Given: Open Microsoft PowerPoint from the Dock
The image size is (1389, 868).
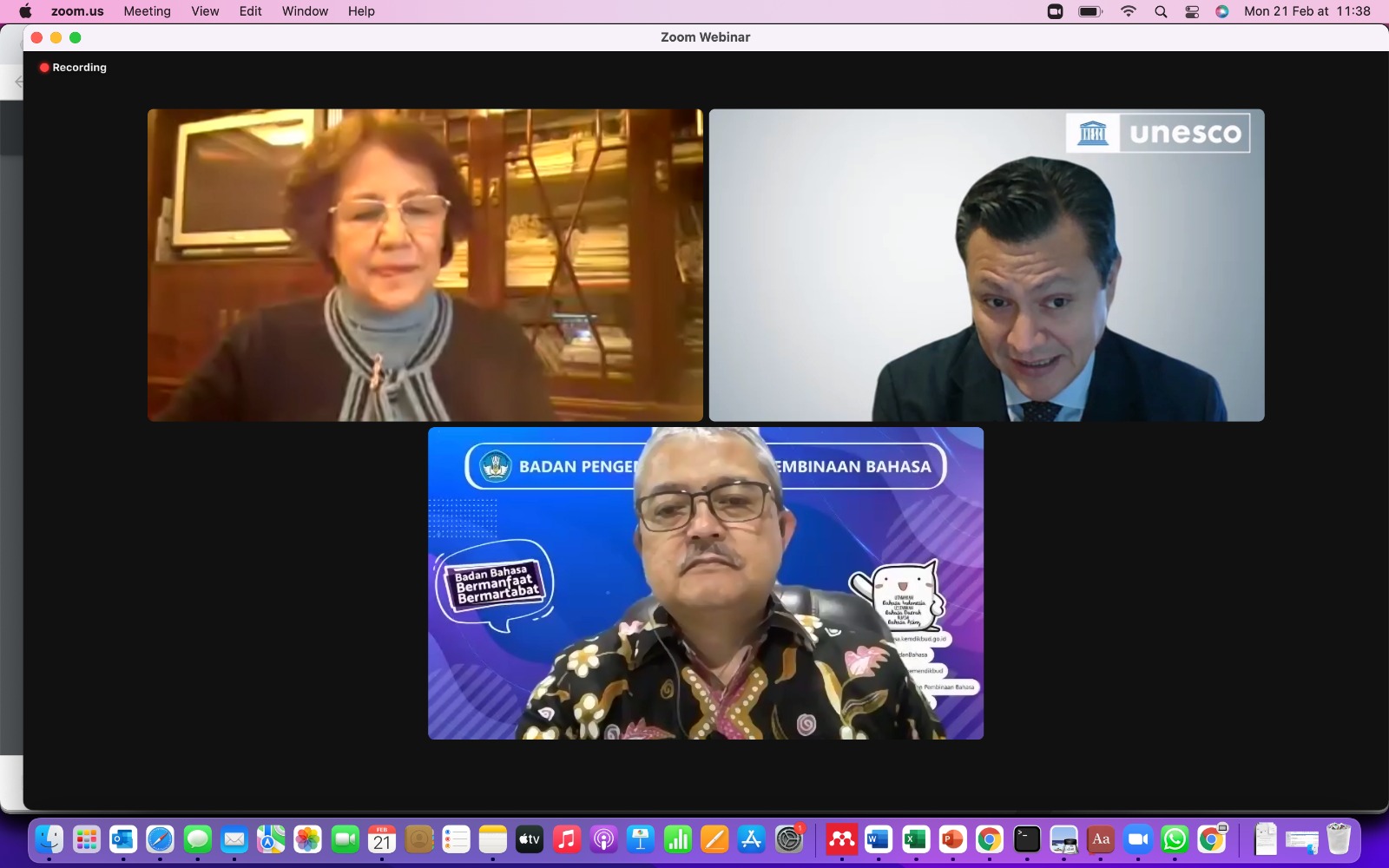Looking at the screenshot, I should pos(952,839).
